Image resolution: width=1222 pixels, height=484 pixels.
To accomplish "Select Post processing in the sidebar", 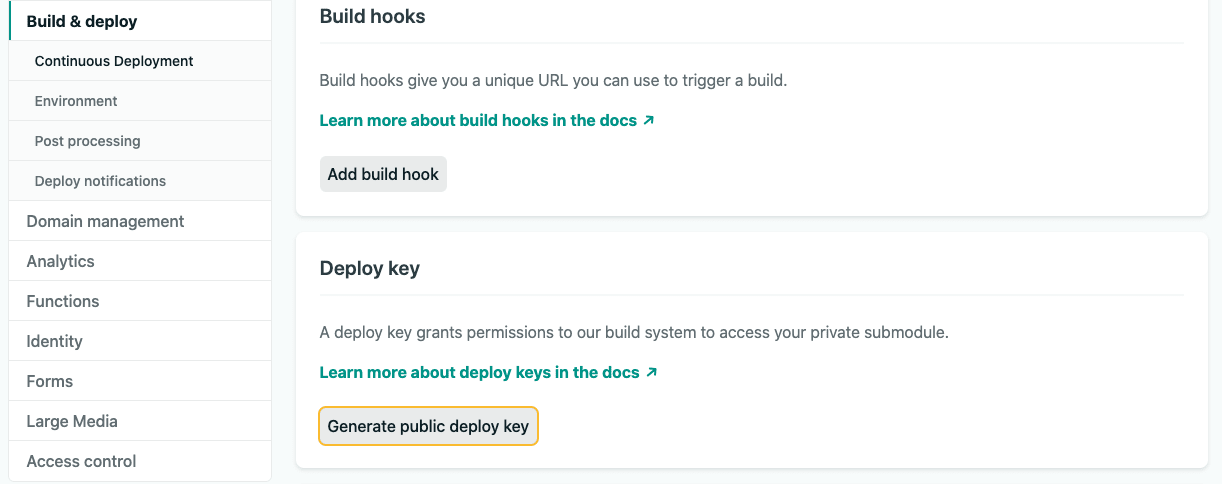I will [x=140, y=141].
